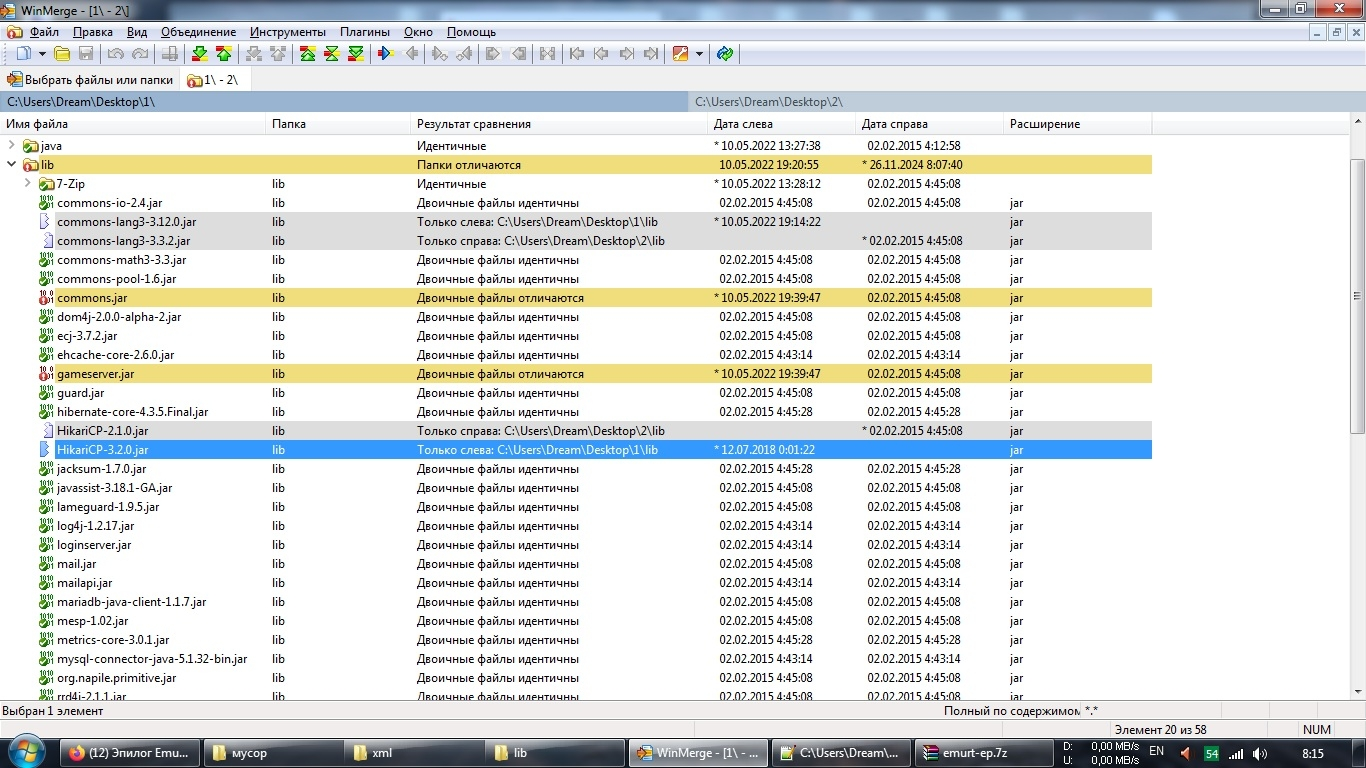Open the Файл menu
1366x768 pixels.
point(45,32)
